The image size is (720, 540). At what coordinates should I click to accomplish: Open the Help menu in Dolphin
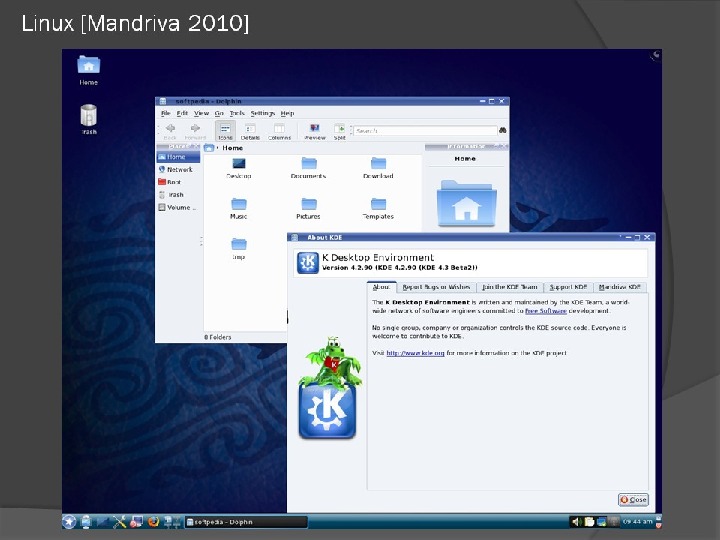click(287, 113)
